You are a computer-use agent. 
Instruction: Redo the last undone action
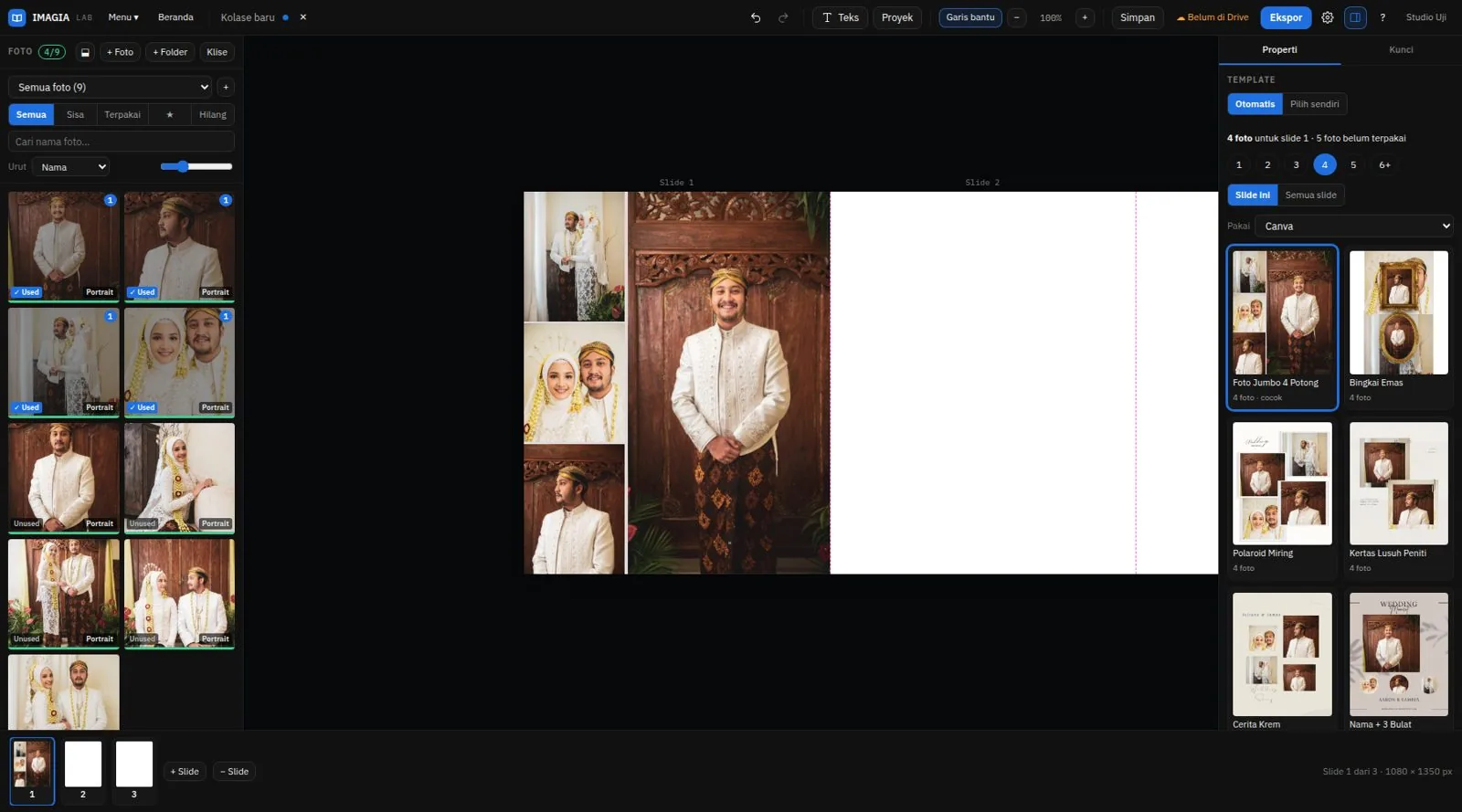tap(783, 17)
